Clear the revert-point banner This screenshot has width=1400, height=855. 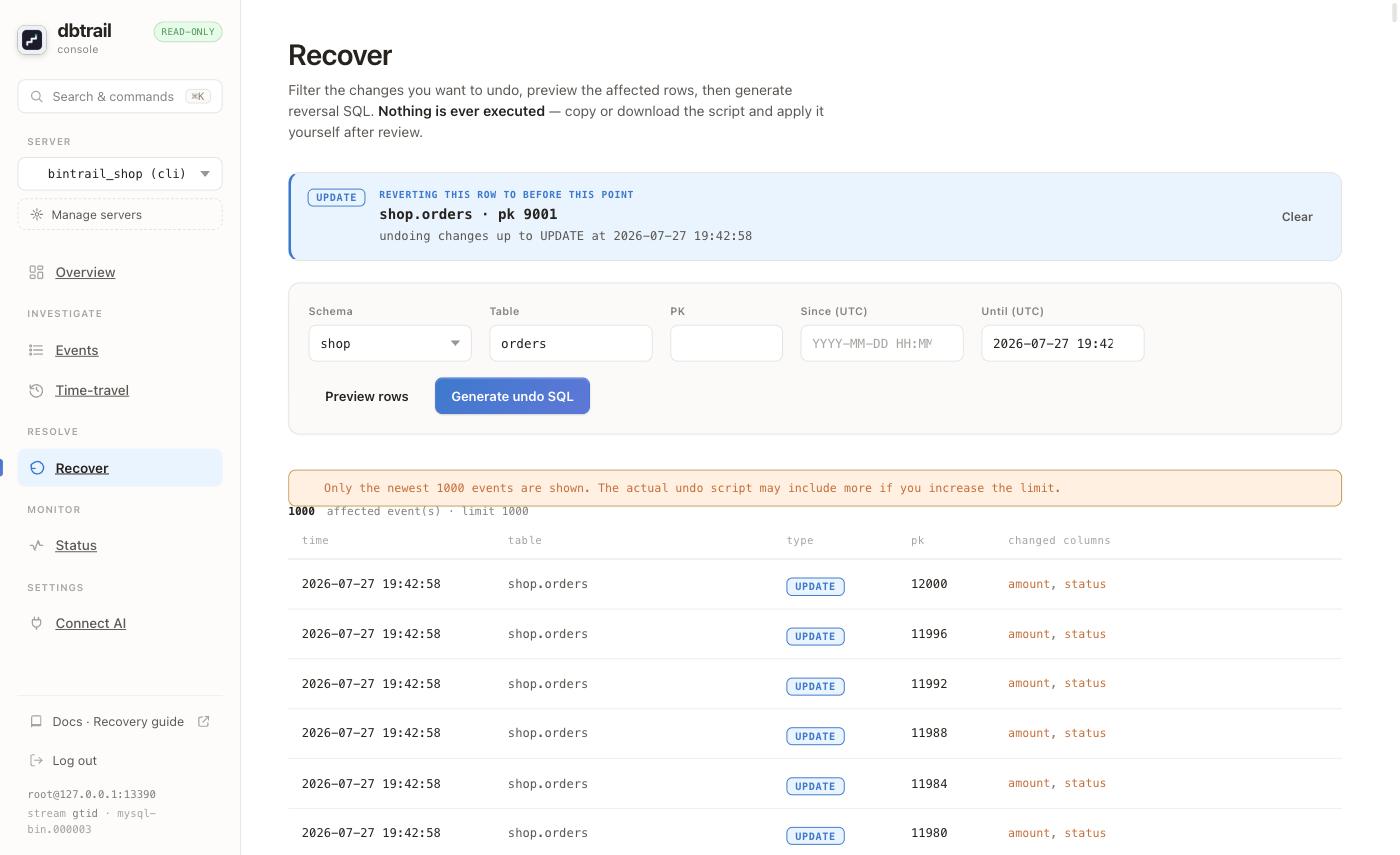coord(1297,217)
